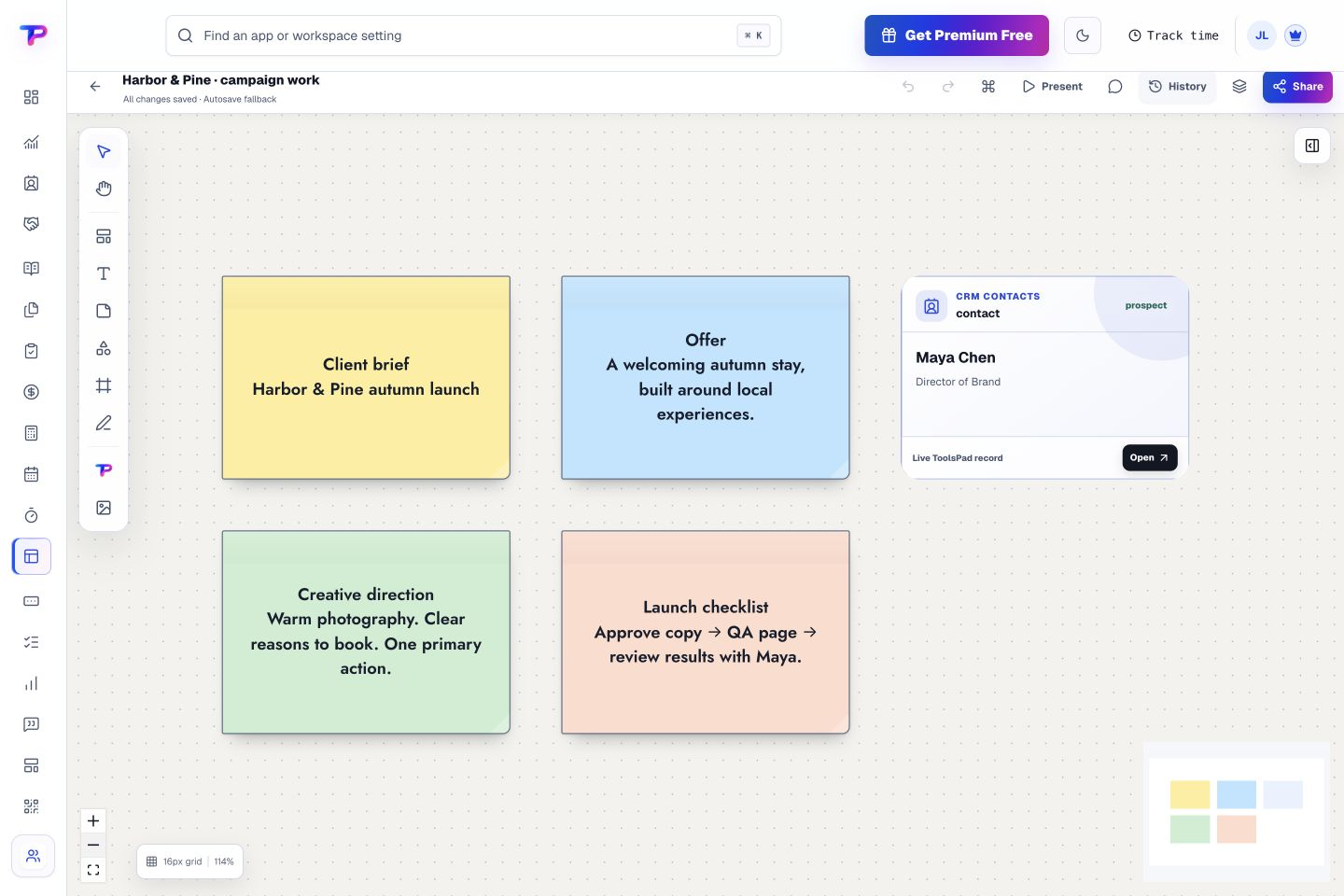The width and height of the screenshot is (1344, 896).
Task: Click the crown premium badge
Action: [x=1295, y=35]
